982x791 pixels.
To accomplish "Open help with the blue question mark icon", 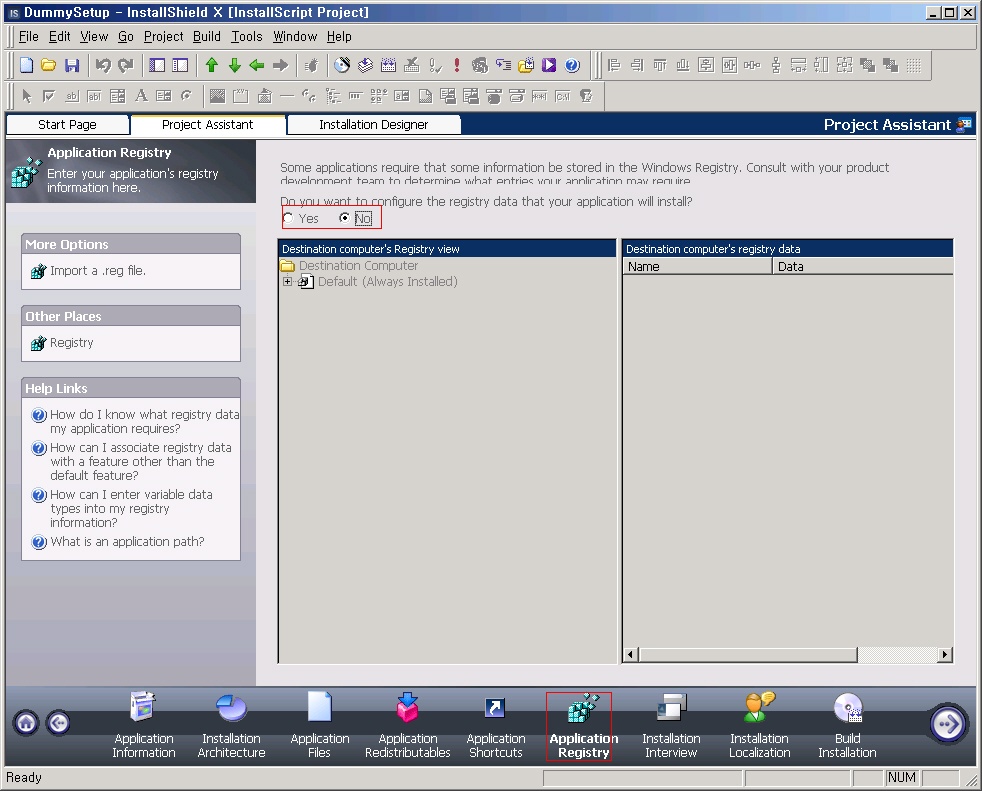I will pos(572,65).
